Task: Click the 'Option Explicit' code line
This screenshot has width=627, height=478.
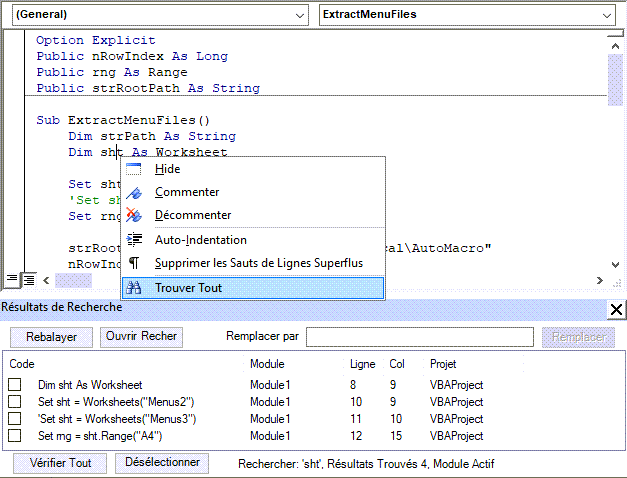Action: point(96,40)
